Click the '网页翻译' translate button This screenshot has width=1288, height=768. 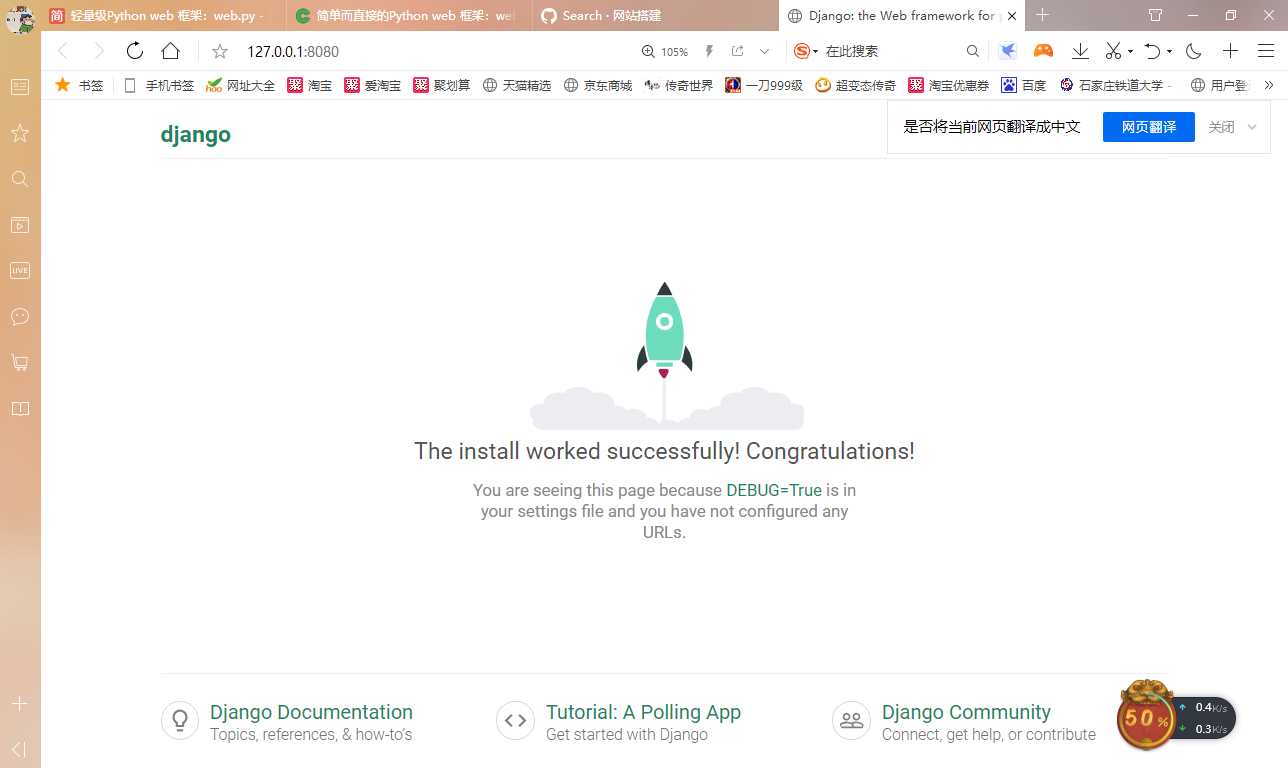(x=1148, y=127)
